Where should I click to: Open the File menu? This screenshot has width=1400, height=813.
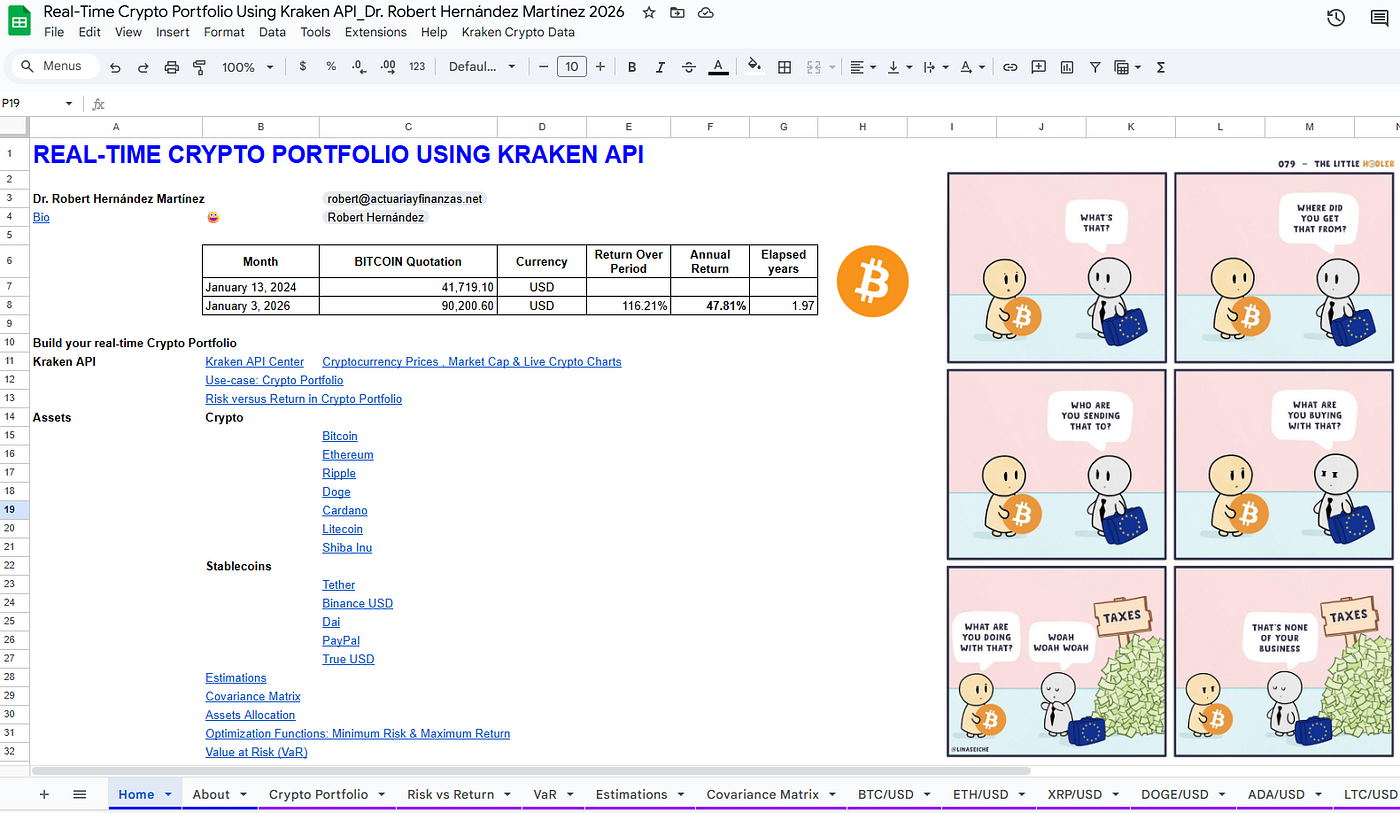click(x=54, y=32)
